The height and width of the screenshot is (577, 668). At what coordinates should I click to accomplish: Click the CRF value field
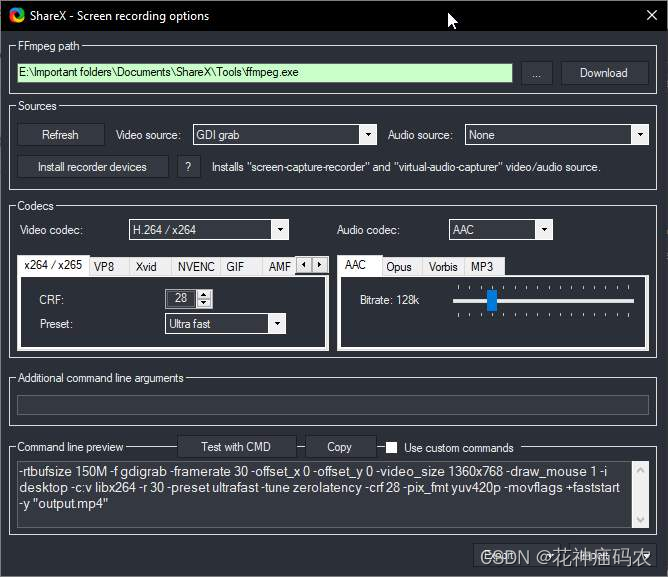click(x=181, y=298)
